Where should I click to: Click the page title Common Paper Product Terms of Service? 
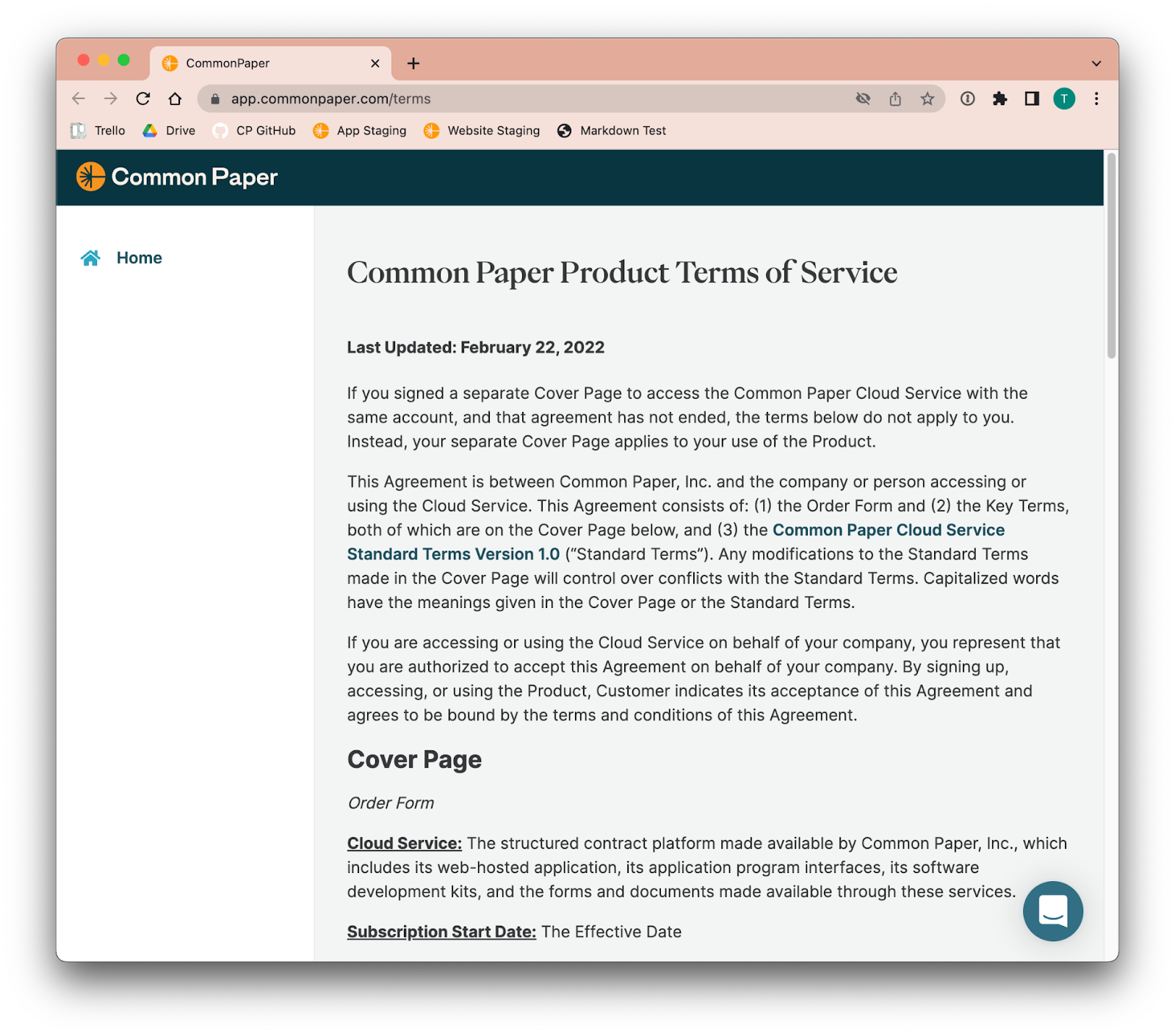pyautogui.click(x=622, y=272)
